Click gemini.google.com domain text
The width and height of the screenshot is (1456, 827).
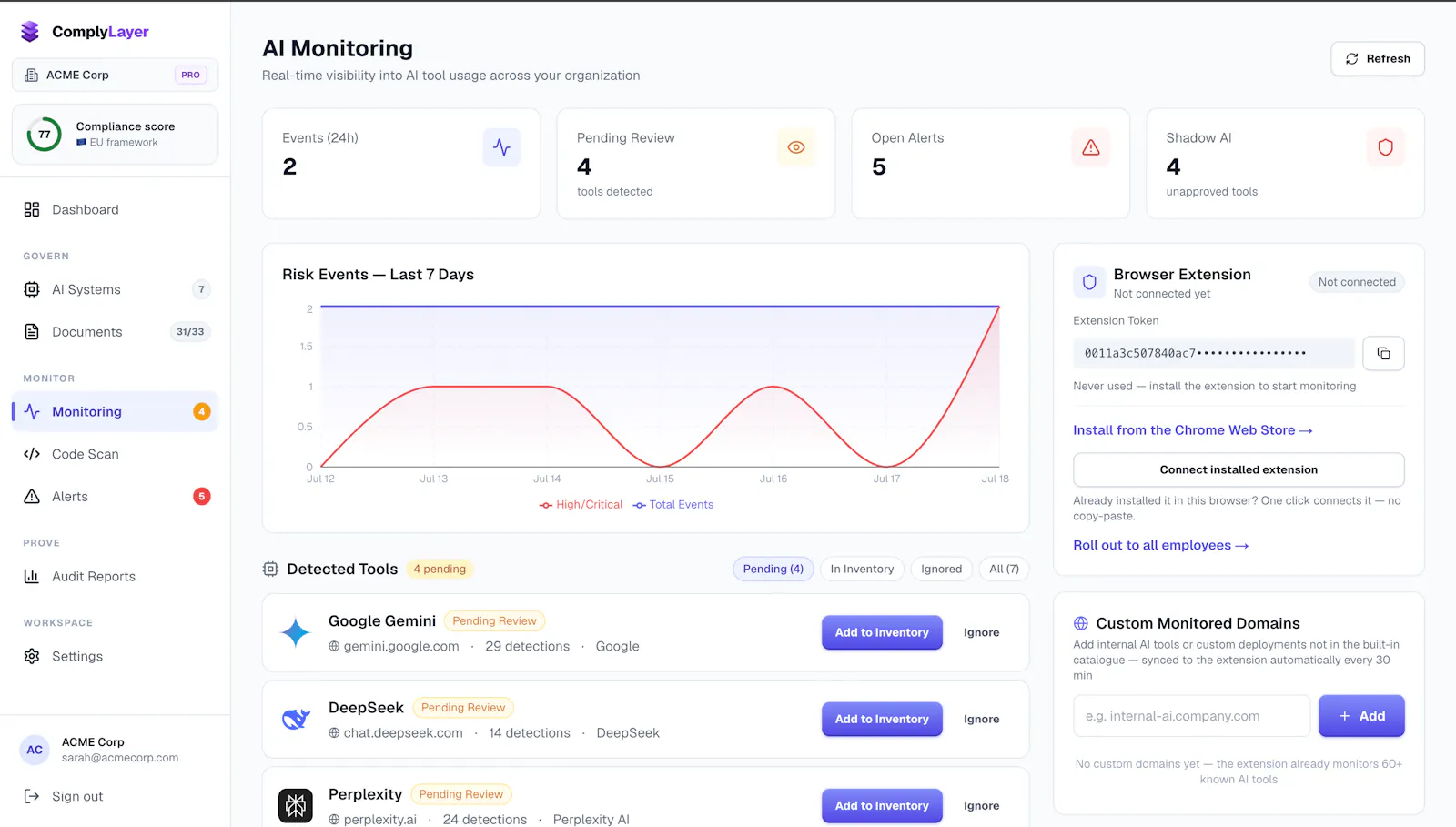(401, 647)
